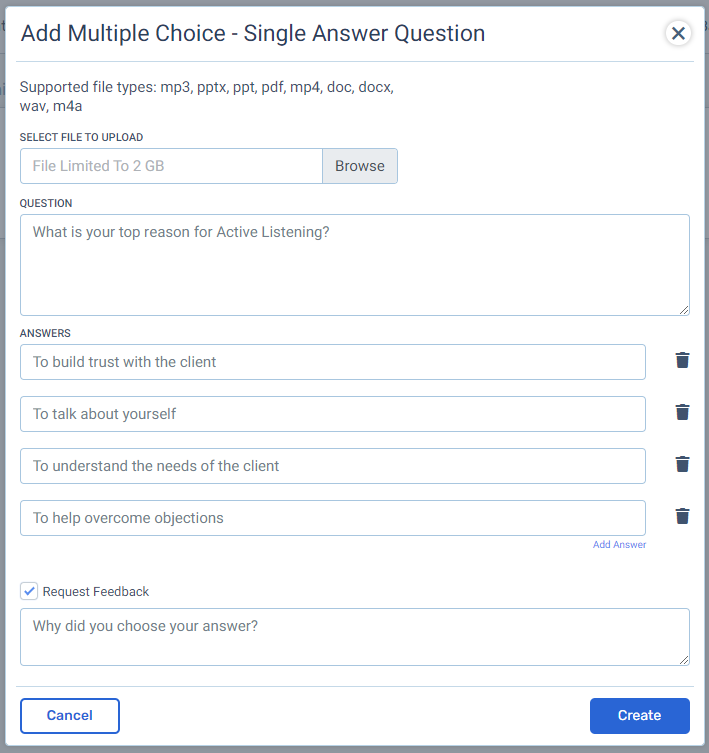Edit the 'To talk about yourself' answer field
Screen dimensions: 709x753
tap(332, 414)
